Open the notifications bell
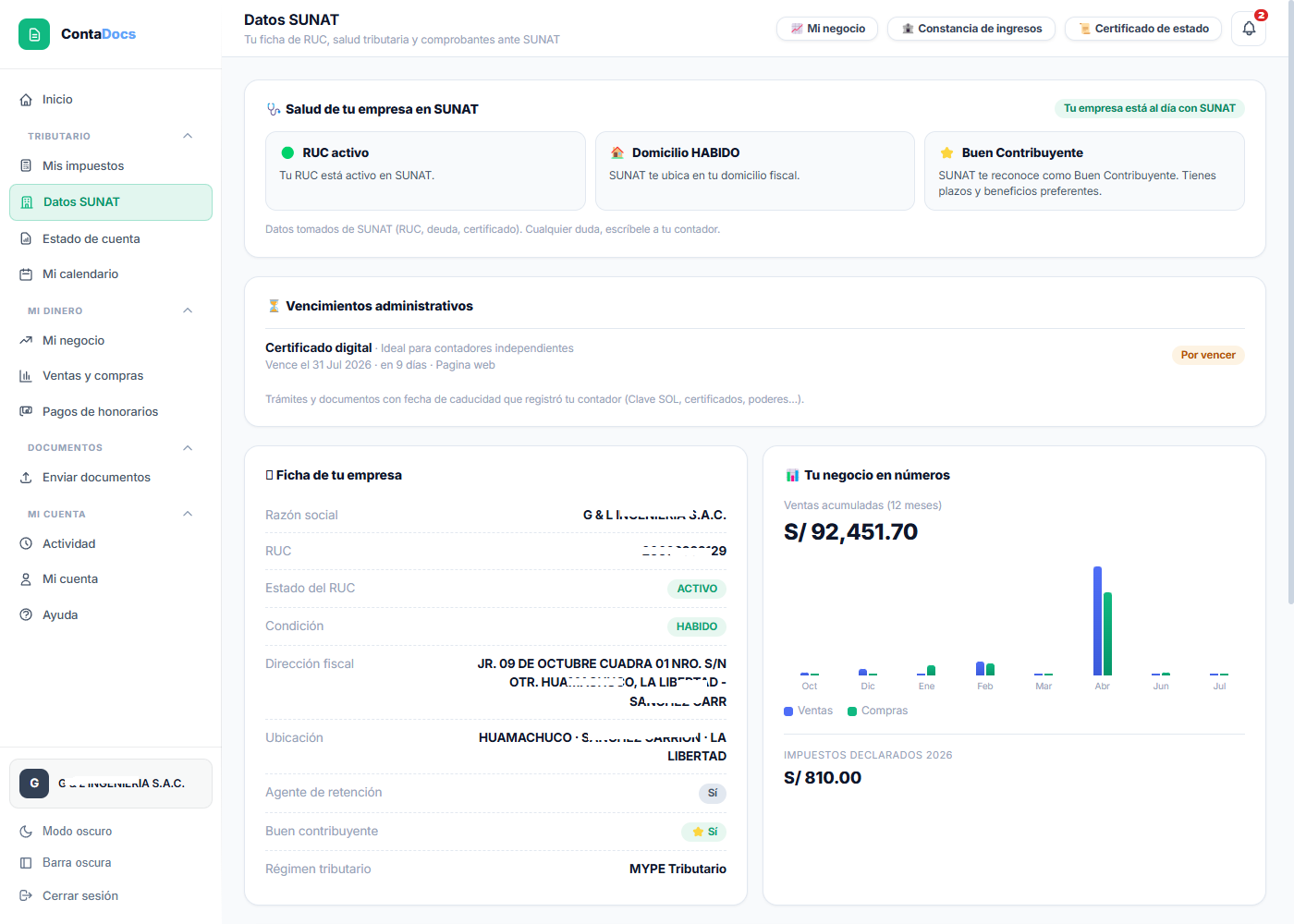This screenshot has height=924, width=1294. pyautogui.click(x=1249, y=29)
